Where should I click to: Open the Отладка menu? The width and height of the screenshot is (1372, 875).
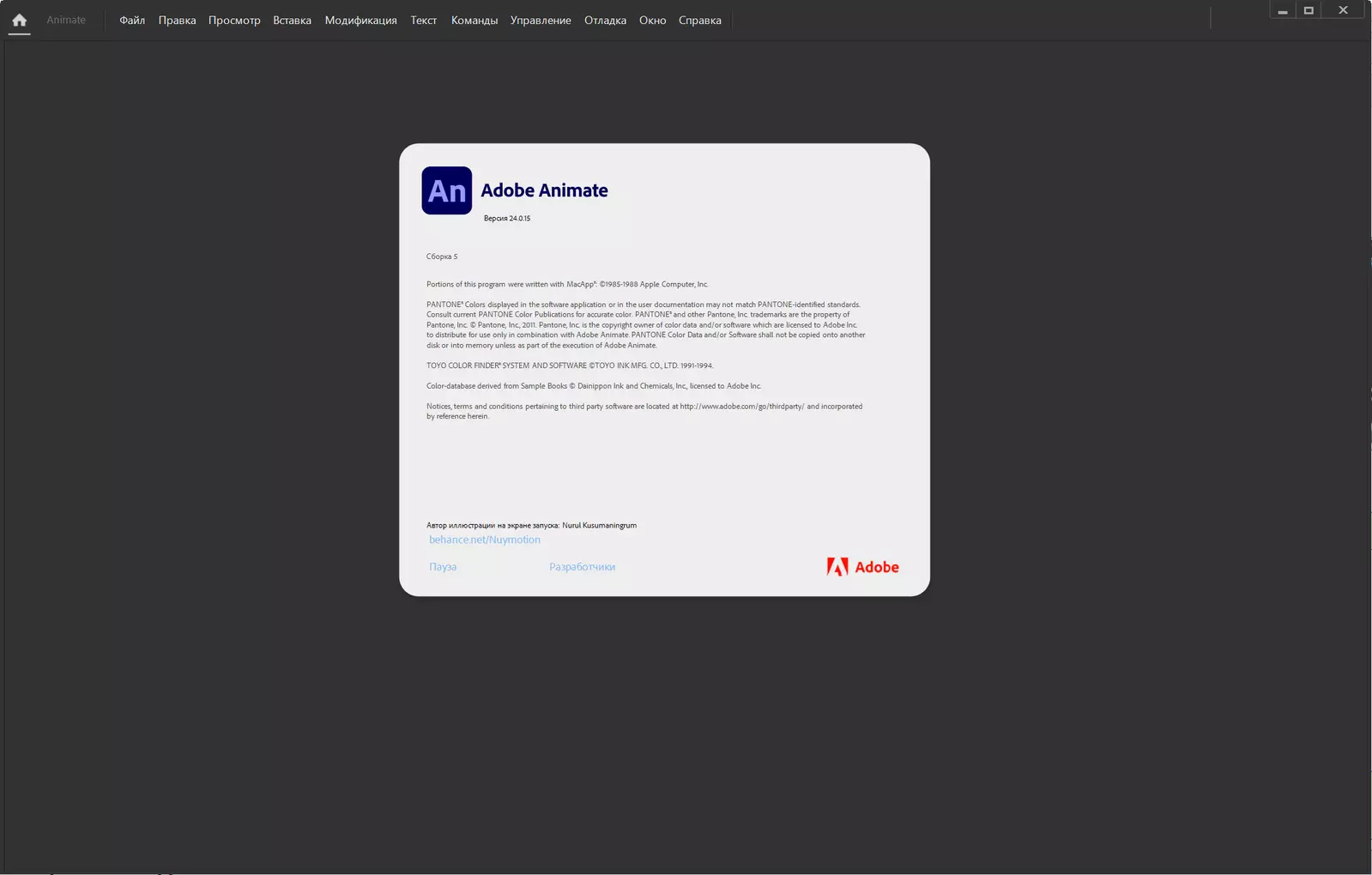605,21
